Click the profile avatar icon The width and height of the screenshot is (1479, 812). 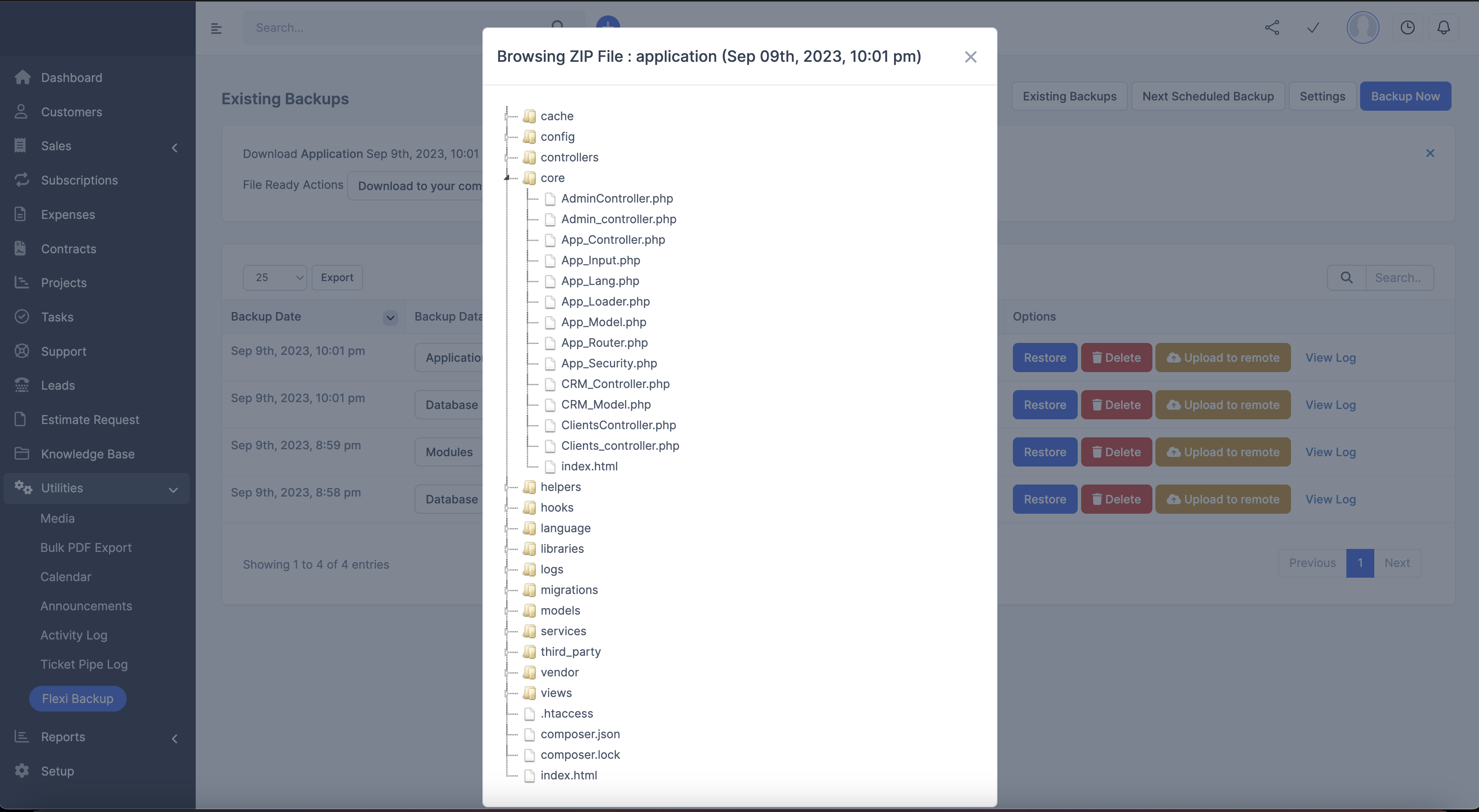1363,27
